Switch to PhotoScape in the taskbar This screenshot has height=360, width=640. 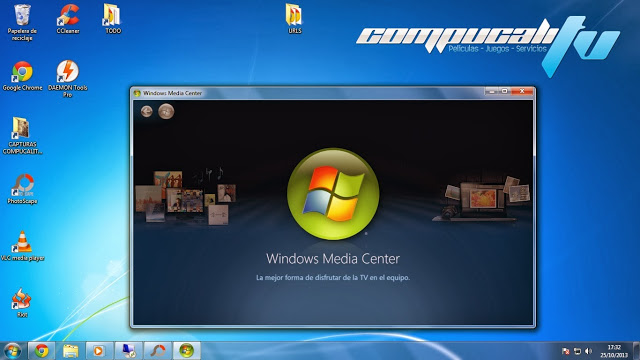click(x=157, y=351)
